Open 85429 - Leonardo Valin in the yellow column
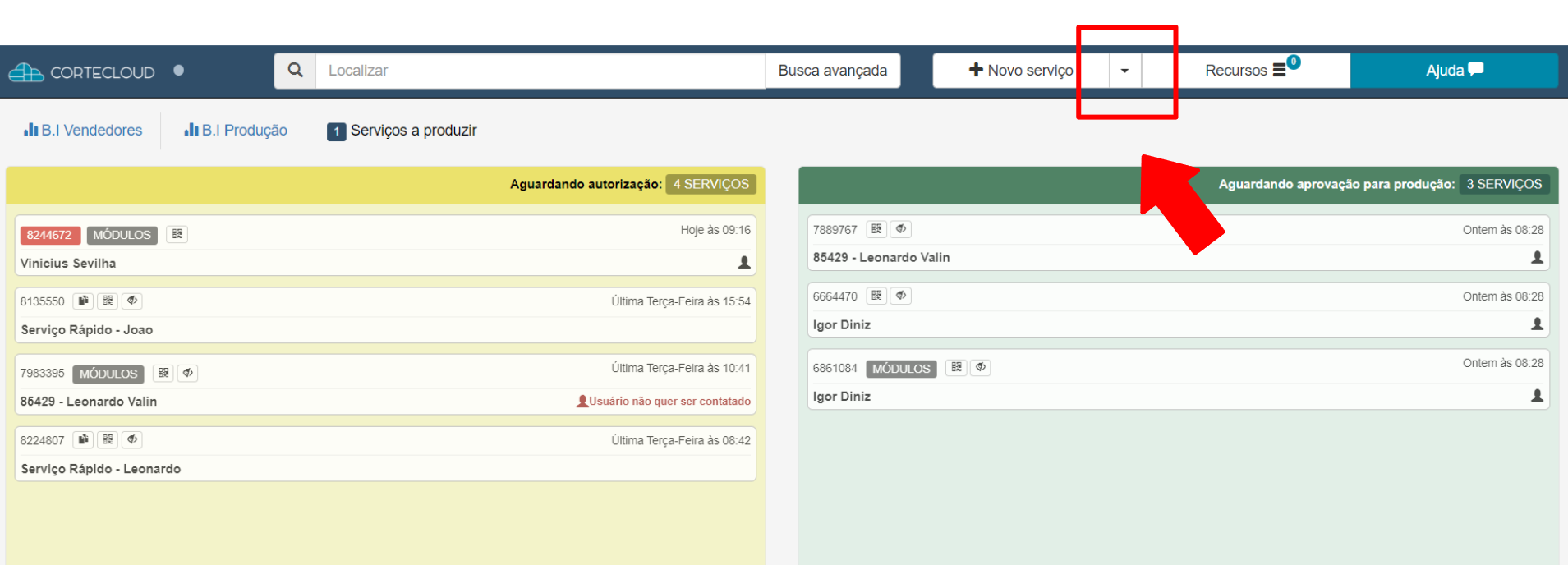 (x=89, y=401)
